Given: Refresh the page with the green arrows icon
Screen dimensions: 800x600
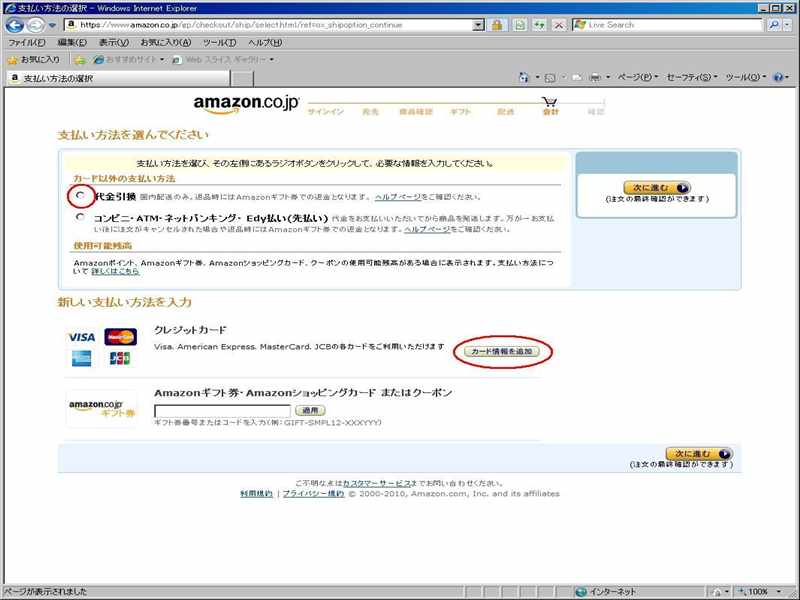Looking at the screenshot, I should point(539,25).
